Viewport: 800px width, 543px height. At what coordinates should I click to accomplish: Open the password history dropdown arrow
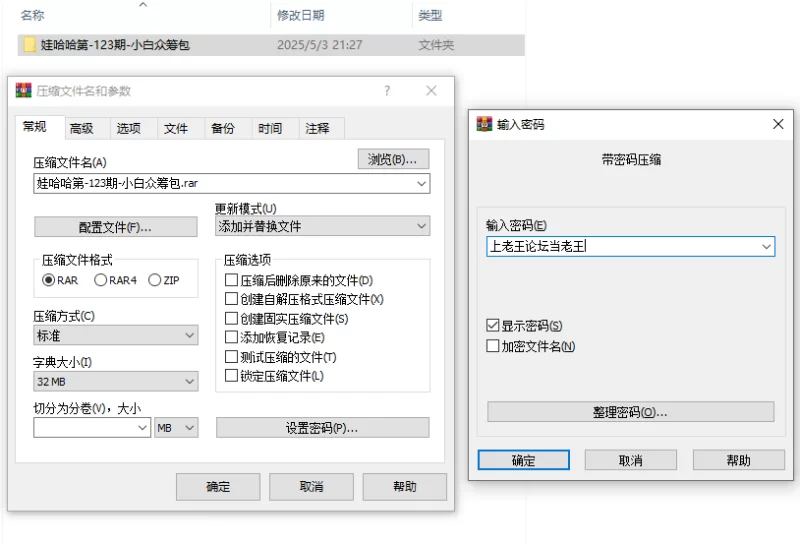click(766, 246)
